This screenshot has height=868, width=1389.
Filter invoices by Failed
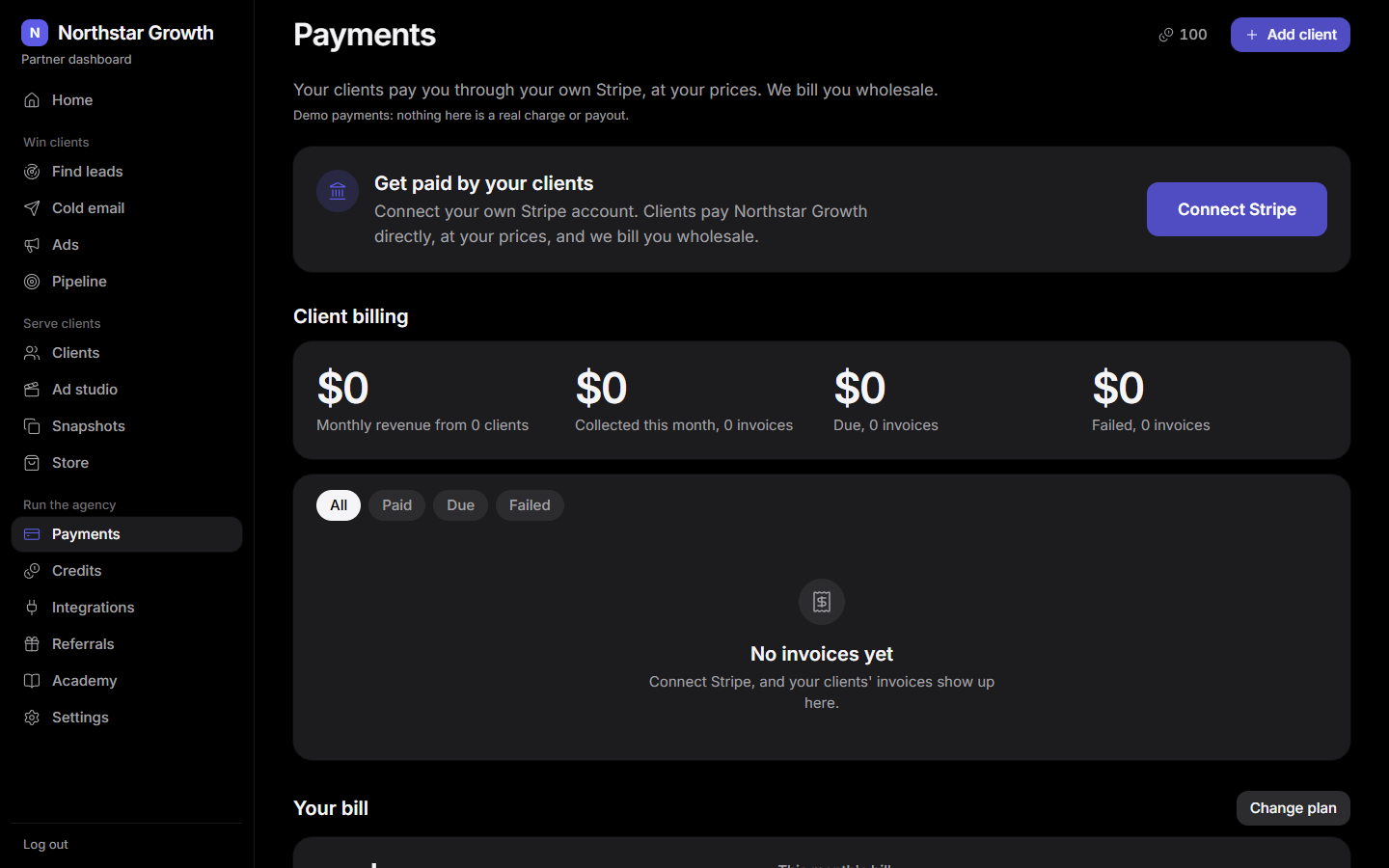click(x=530, y=505)
